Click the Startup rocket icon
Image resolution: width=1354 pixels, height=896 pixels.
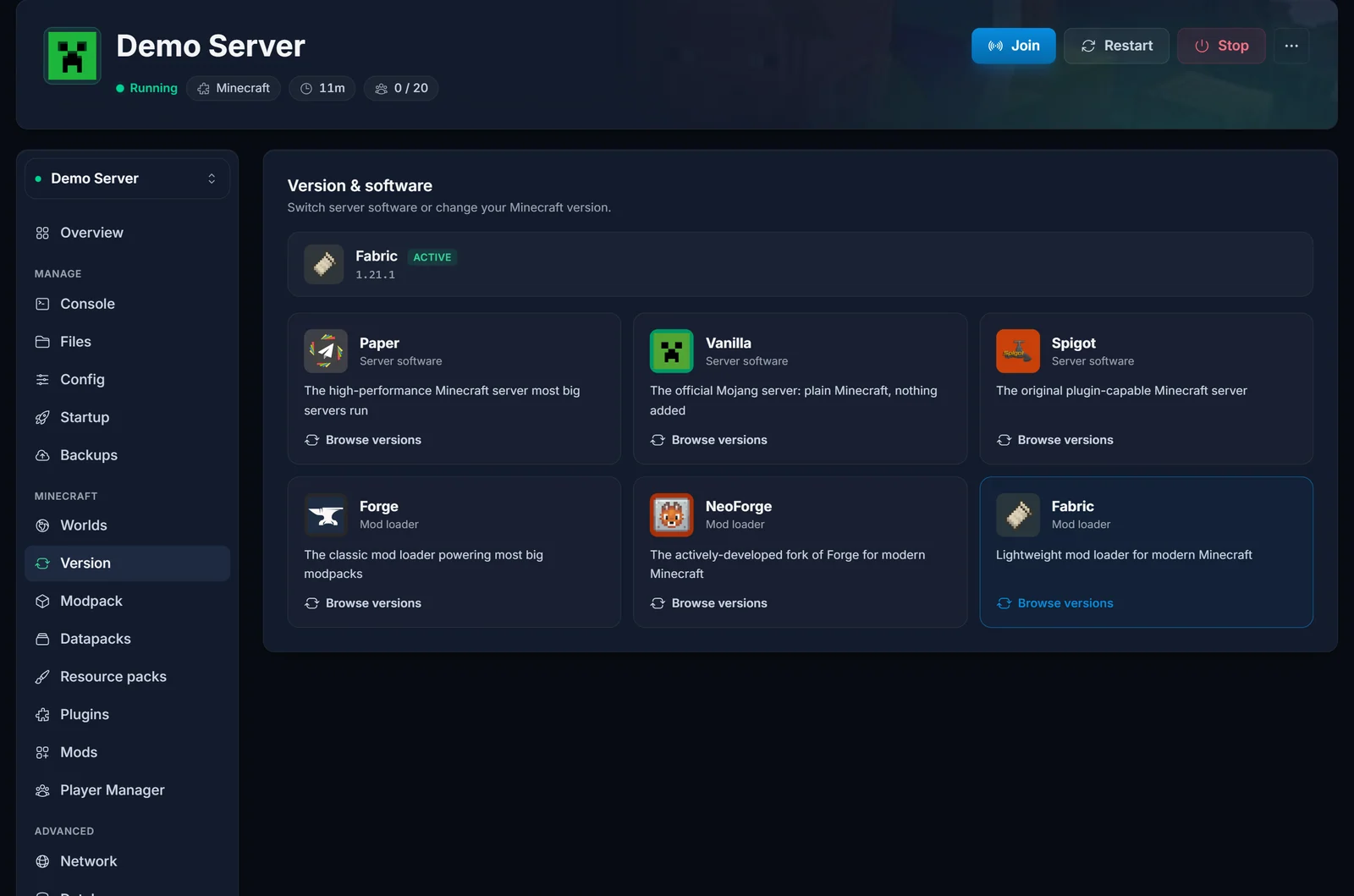click(x=42, y=417)
